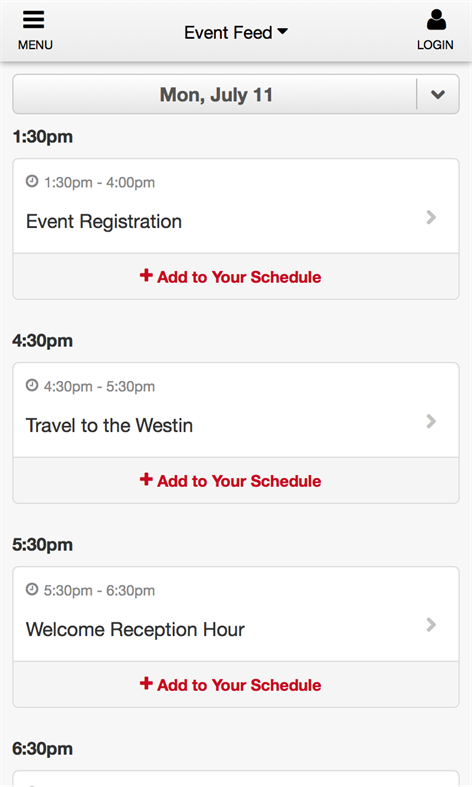Open Travel to the Westin details chevron

(431, 422)
